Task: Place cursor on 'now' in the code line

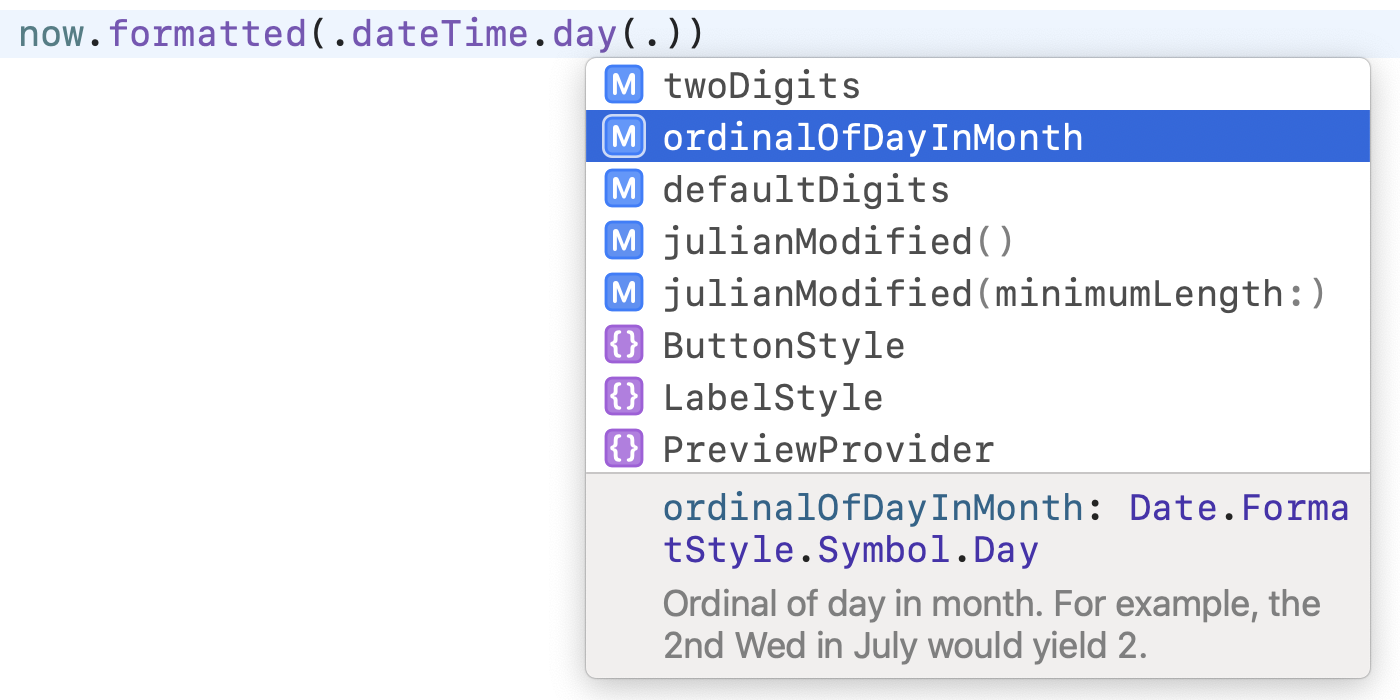Action: [x=53, y=34]
